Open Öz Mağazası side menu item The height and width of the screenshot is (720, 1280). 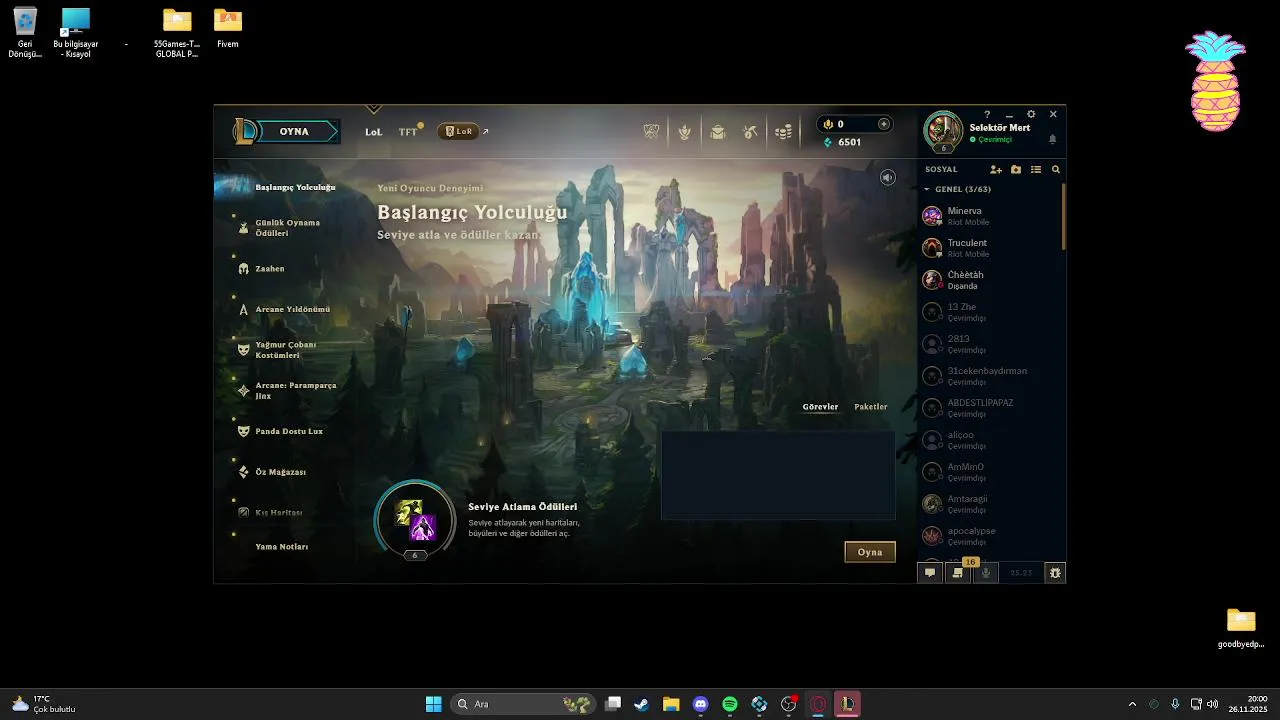pyautogui.click(x=280, y=472)
